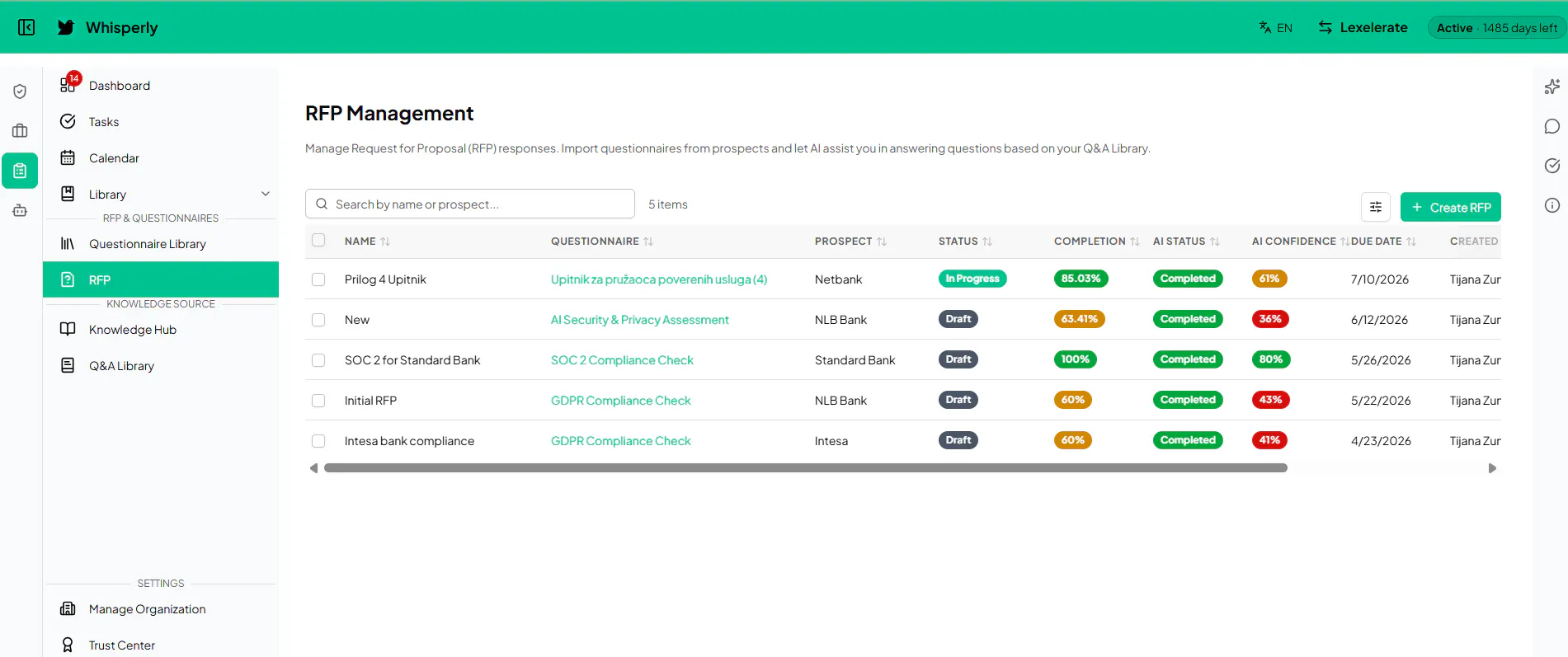1568x657 pixels.
Task: Click the Lexelerate organization switch icon
Action: click(1326, 27)
